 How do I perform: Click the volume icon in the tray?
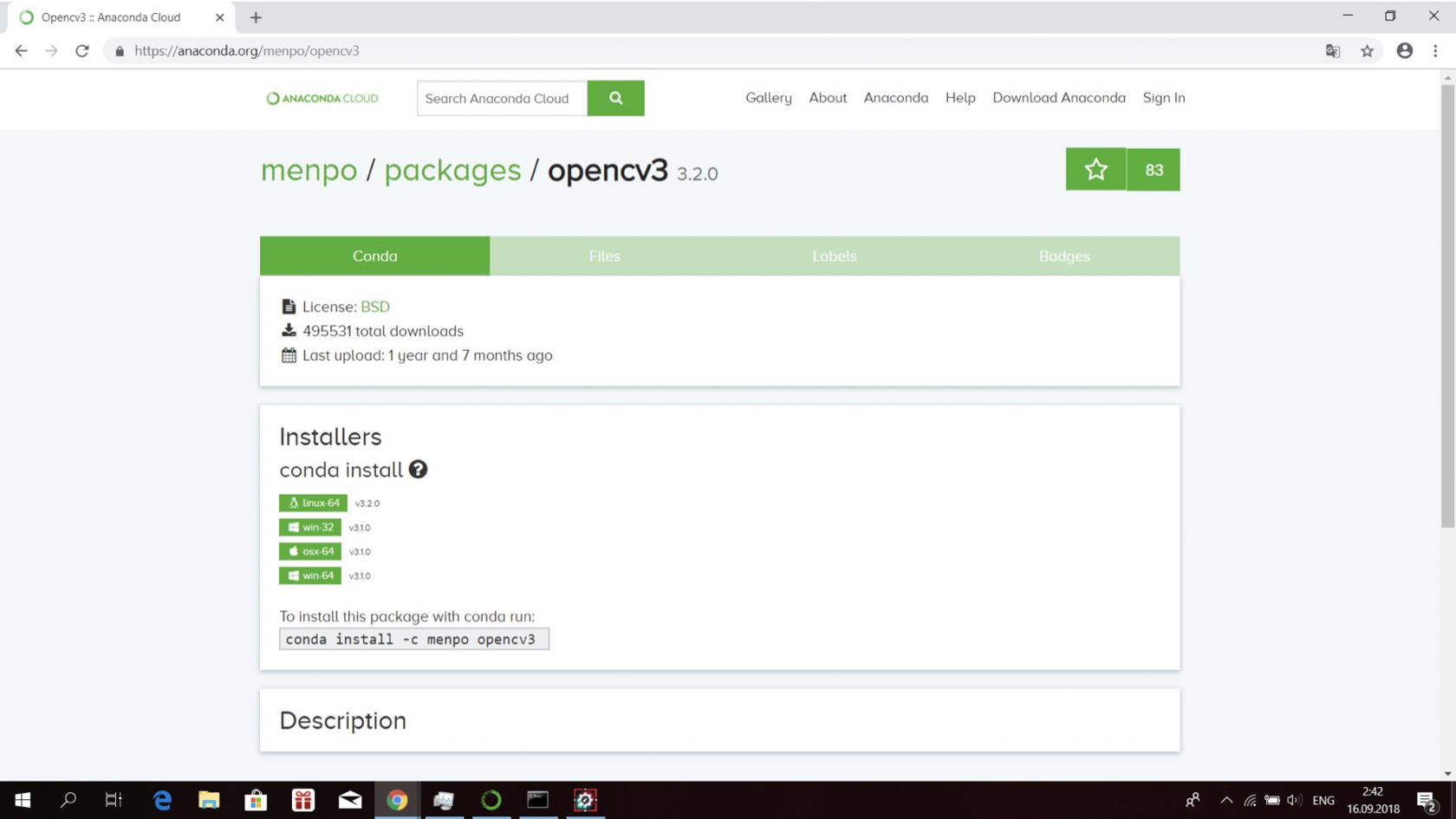point(1294,800)
